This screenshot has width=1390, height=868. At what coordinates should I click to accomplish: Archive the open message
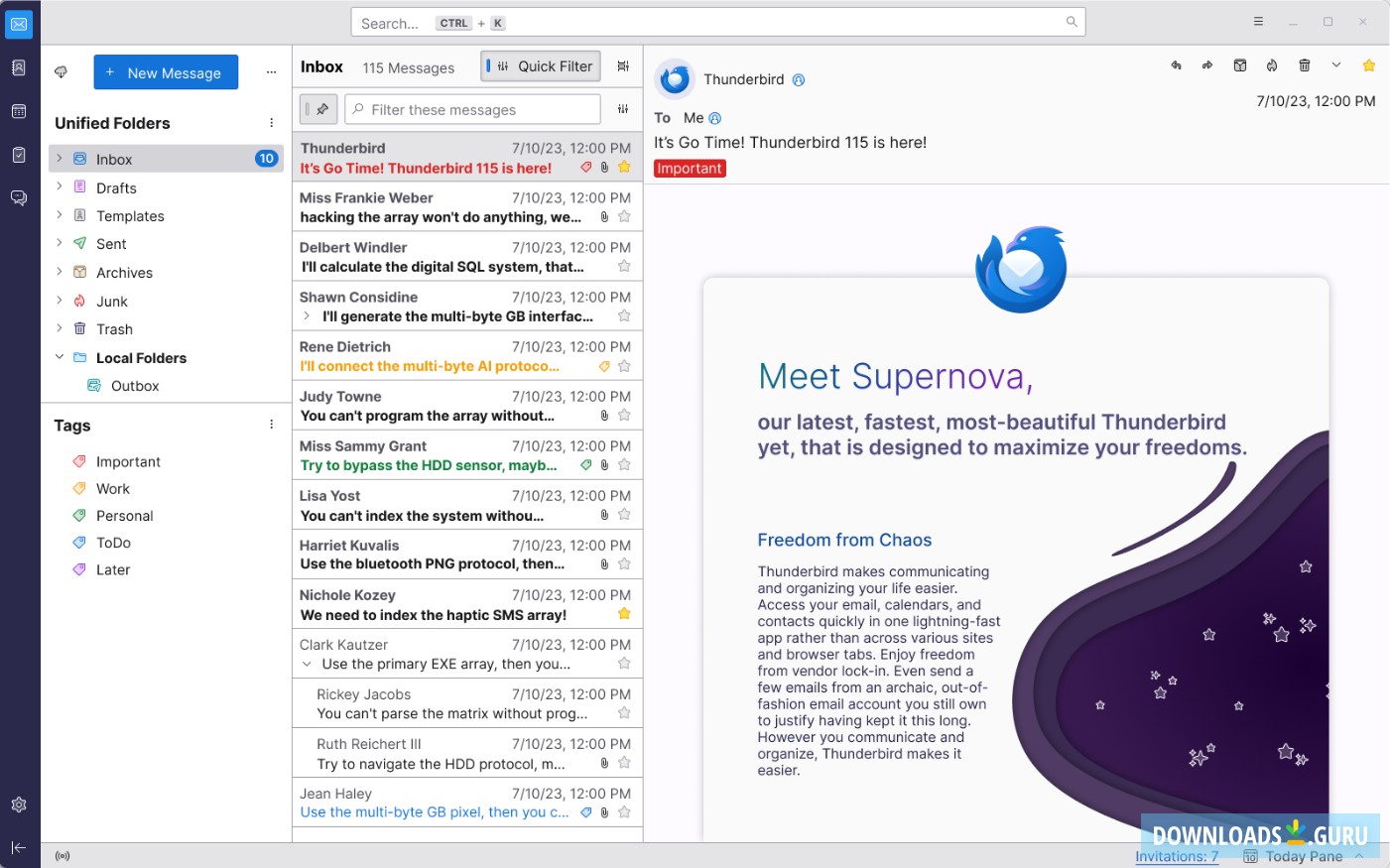click(1240, 64)
